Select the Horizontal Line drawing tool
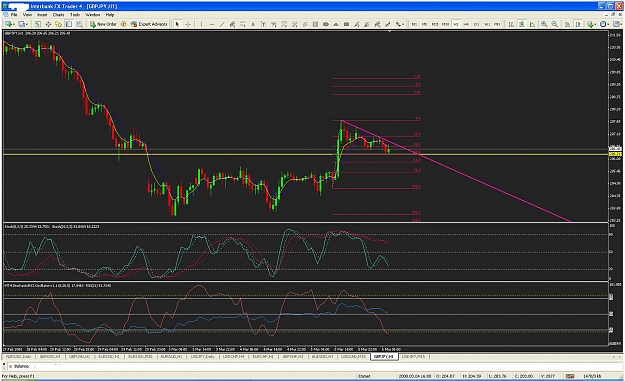 coord(212,24)
